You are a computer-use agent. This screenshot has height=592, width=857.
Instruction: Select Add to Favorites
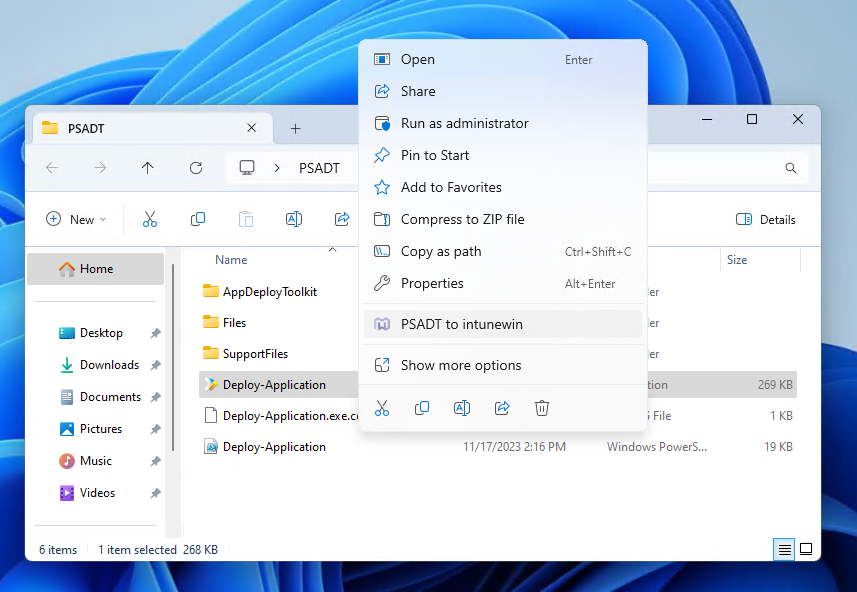tap(503, 187)
